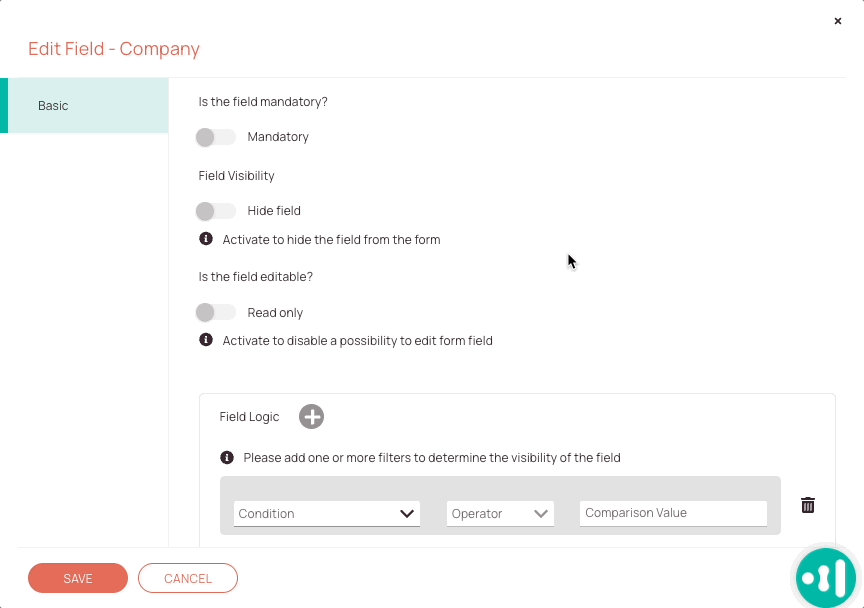Close the Edit Field dialog

pos(838,21)
